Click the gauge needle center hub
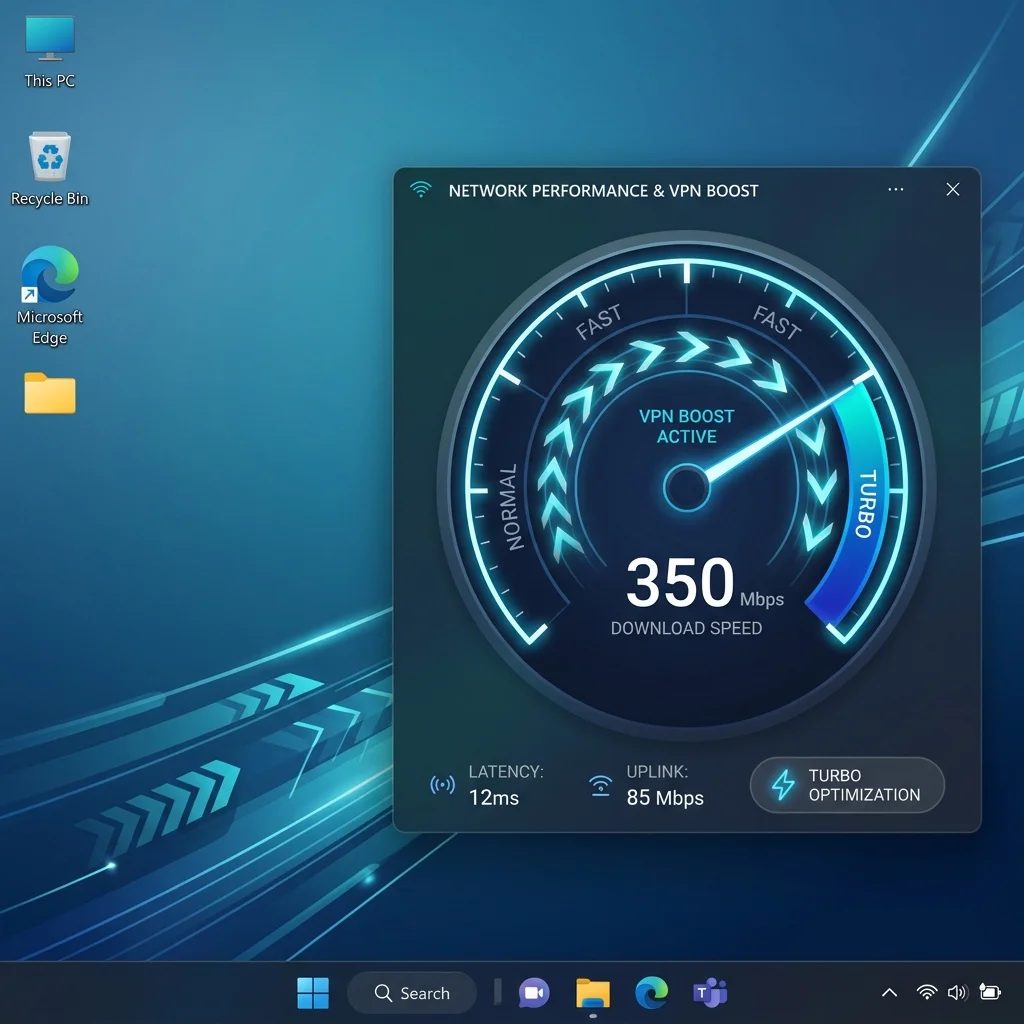Viewport: 1024px width, 1024px height. click(686, 488)
